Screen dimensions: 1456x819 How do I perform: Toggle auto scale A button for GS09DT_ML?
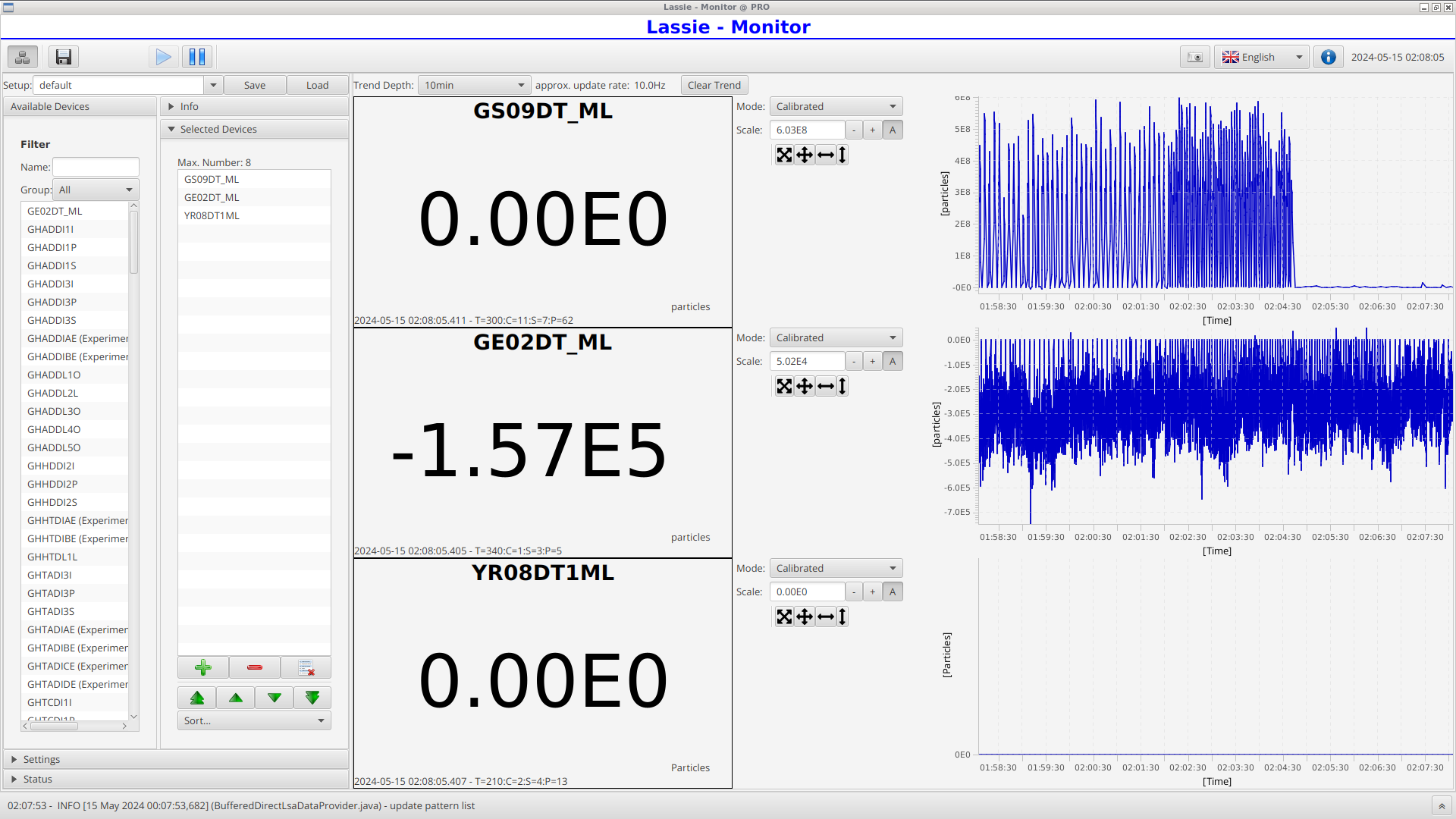[x=893, y=130]
